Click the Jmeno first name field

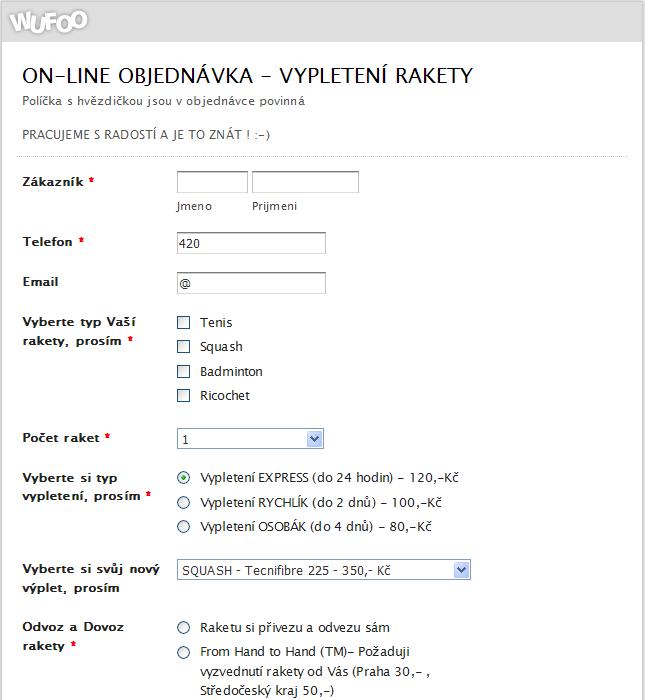pos(212,182)
